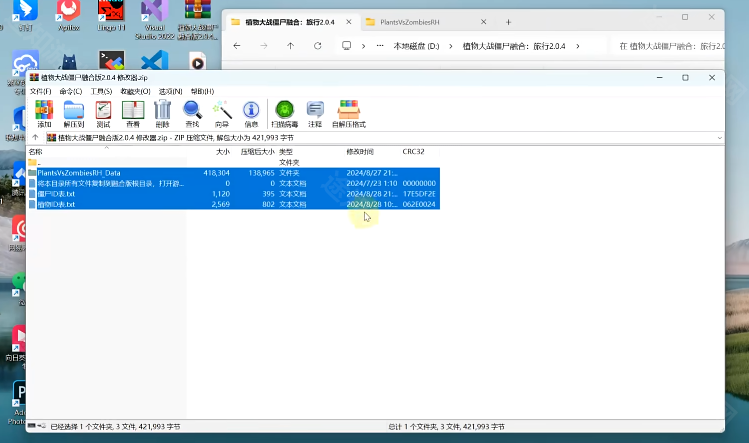This screenshot has height=443, width=749.
Task: Open the 查找 (Find) magnifier tool
Action: [x=192, y=114]
